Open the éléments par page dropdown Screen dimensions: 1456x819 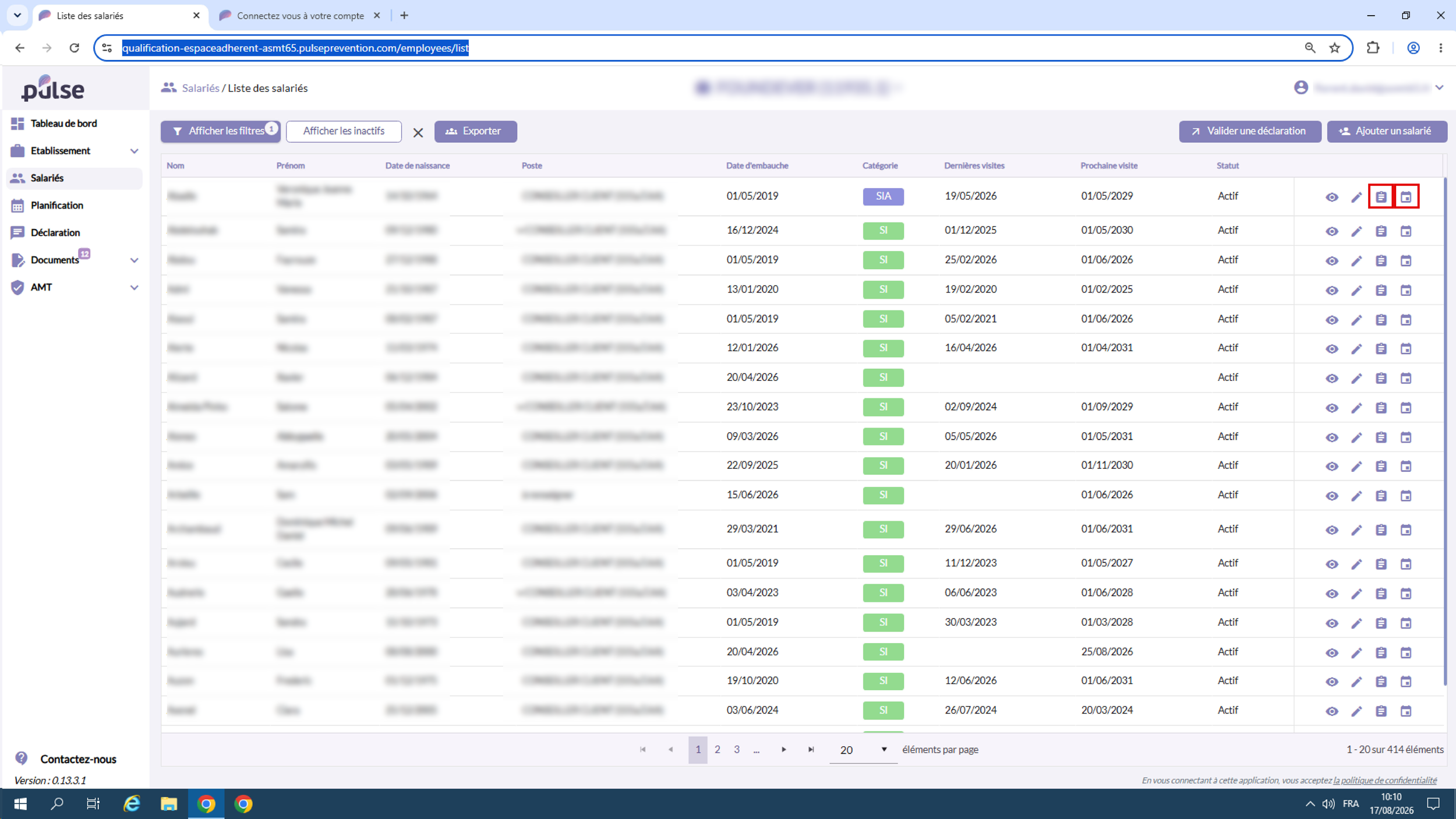(863, 750)
